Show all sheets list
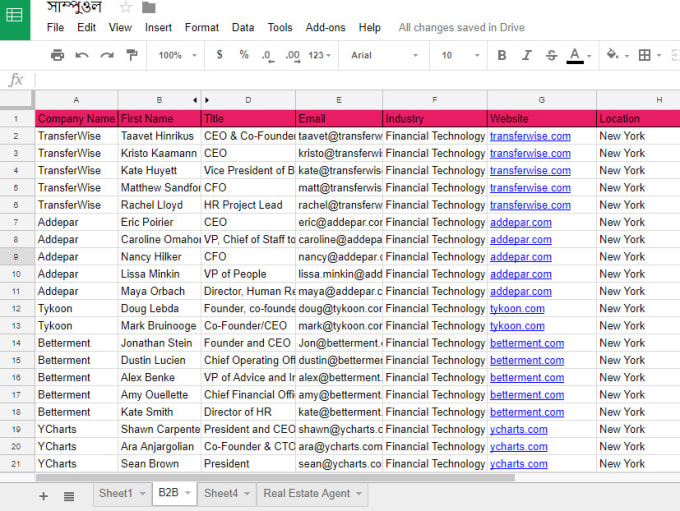 pos(69,496)
